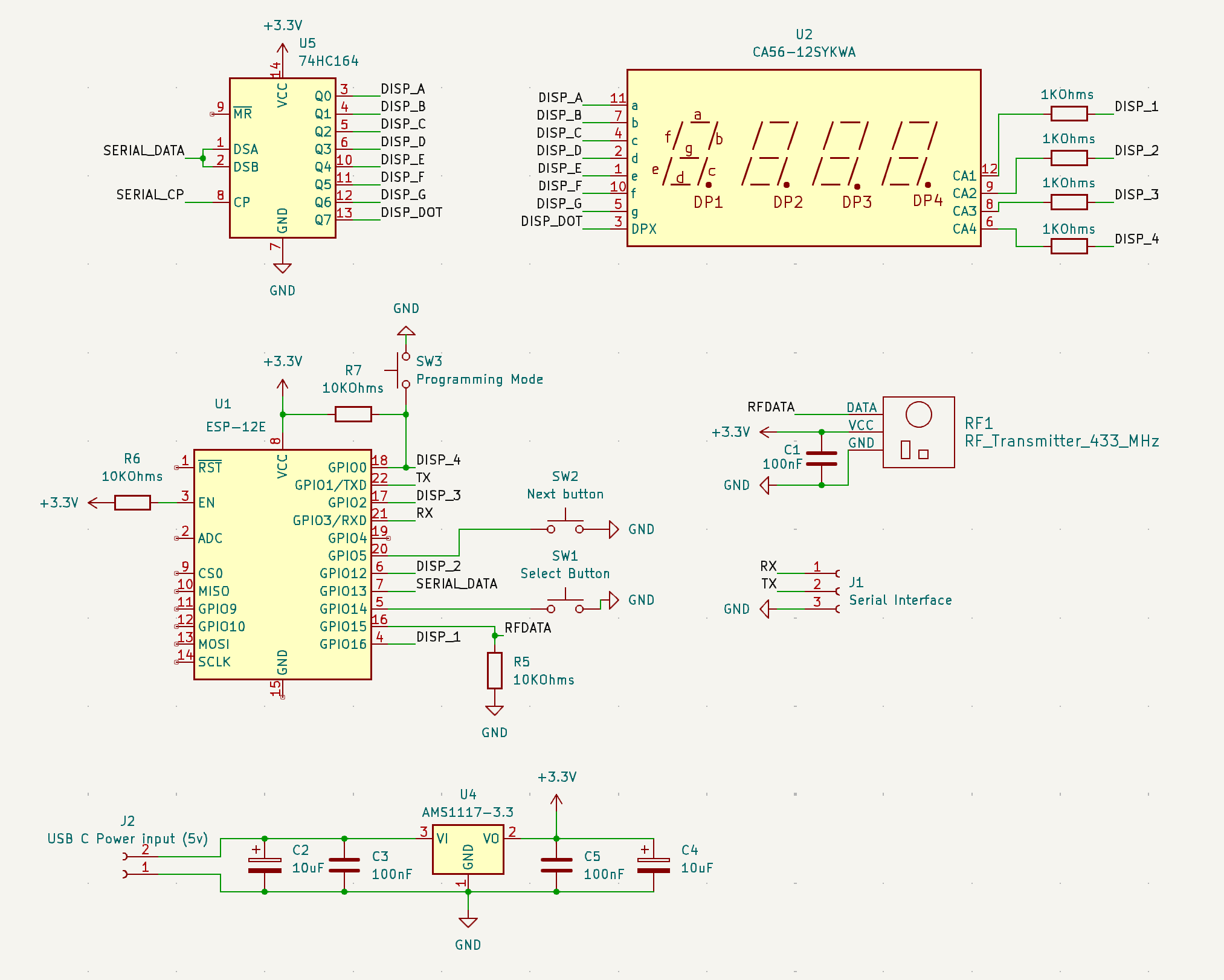Select the DISP_A label at U5 Q0 output
The width and height of the screenshot is (1224, 980).
pyautogui.click(x=403, y=89)
